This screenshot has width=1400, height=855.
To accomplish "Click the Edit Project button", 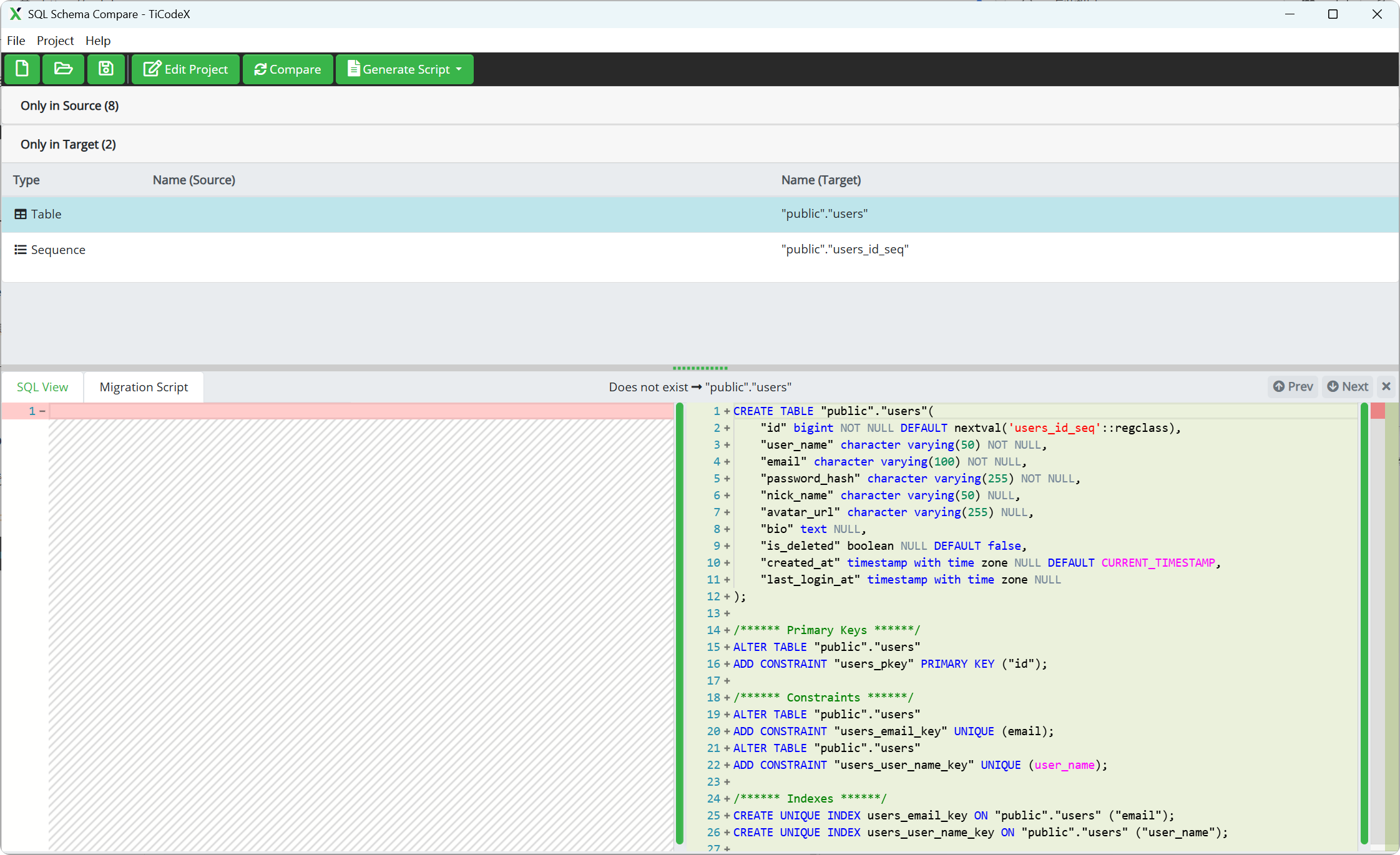I will coord(185,69).
